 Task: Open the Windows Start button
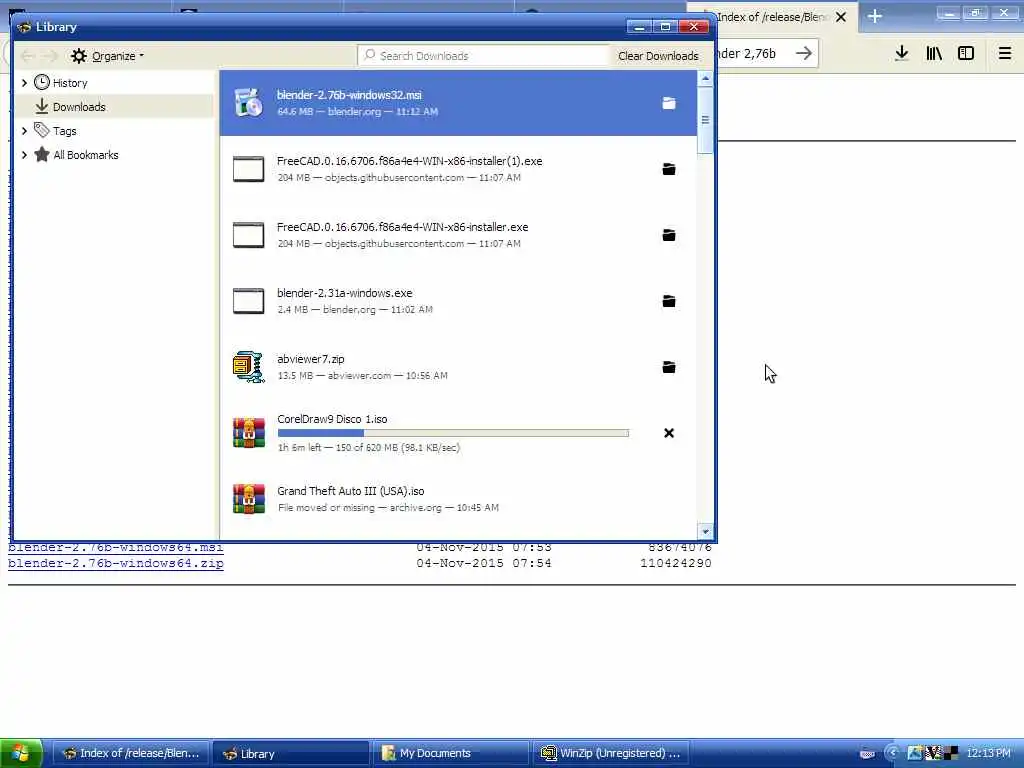tap(21, 754)
